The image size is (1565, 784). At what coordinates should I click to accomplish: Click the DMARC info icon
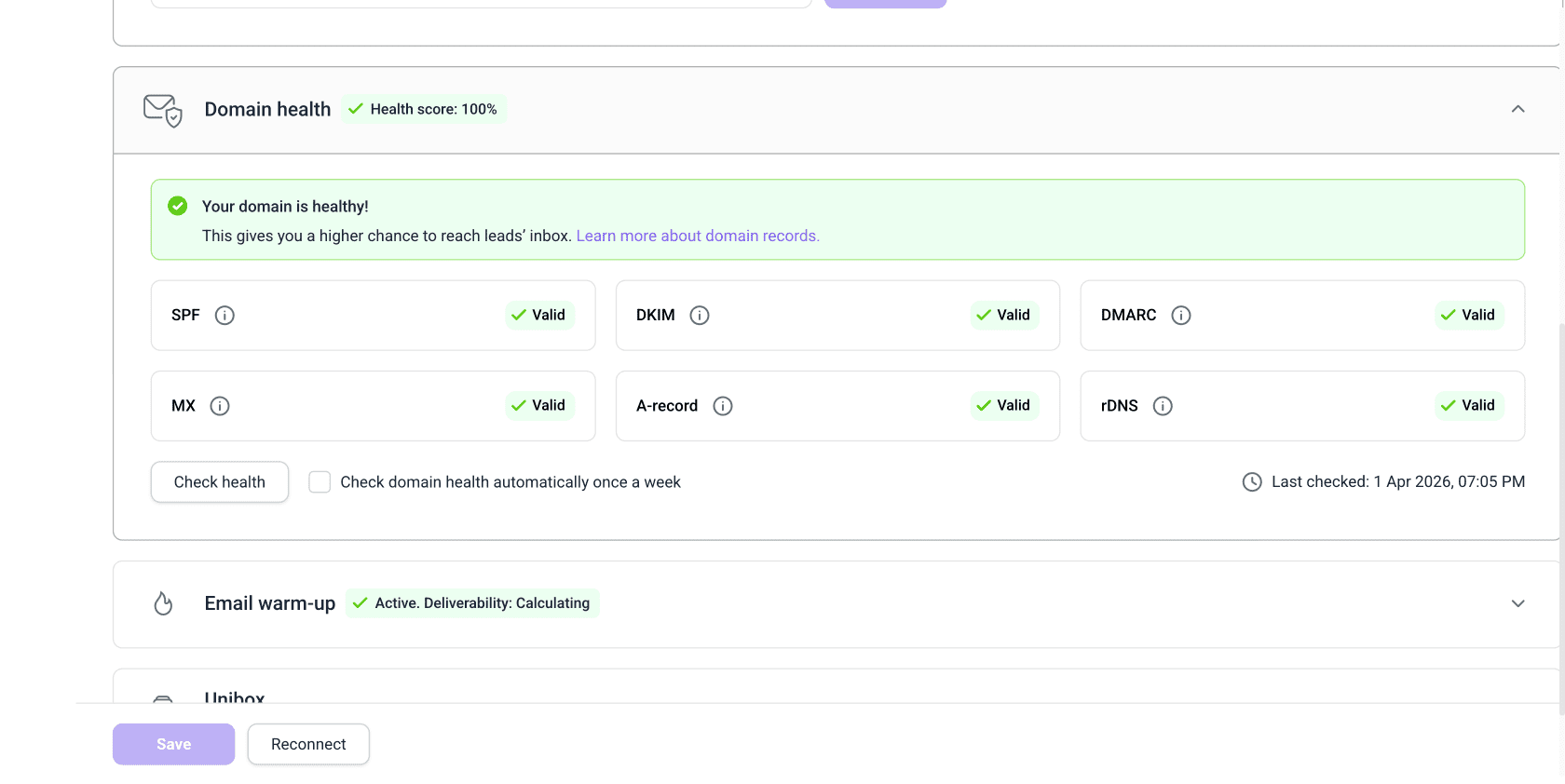[x=1181, y=316]
